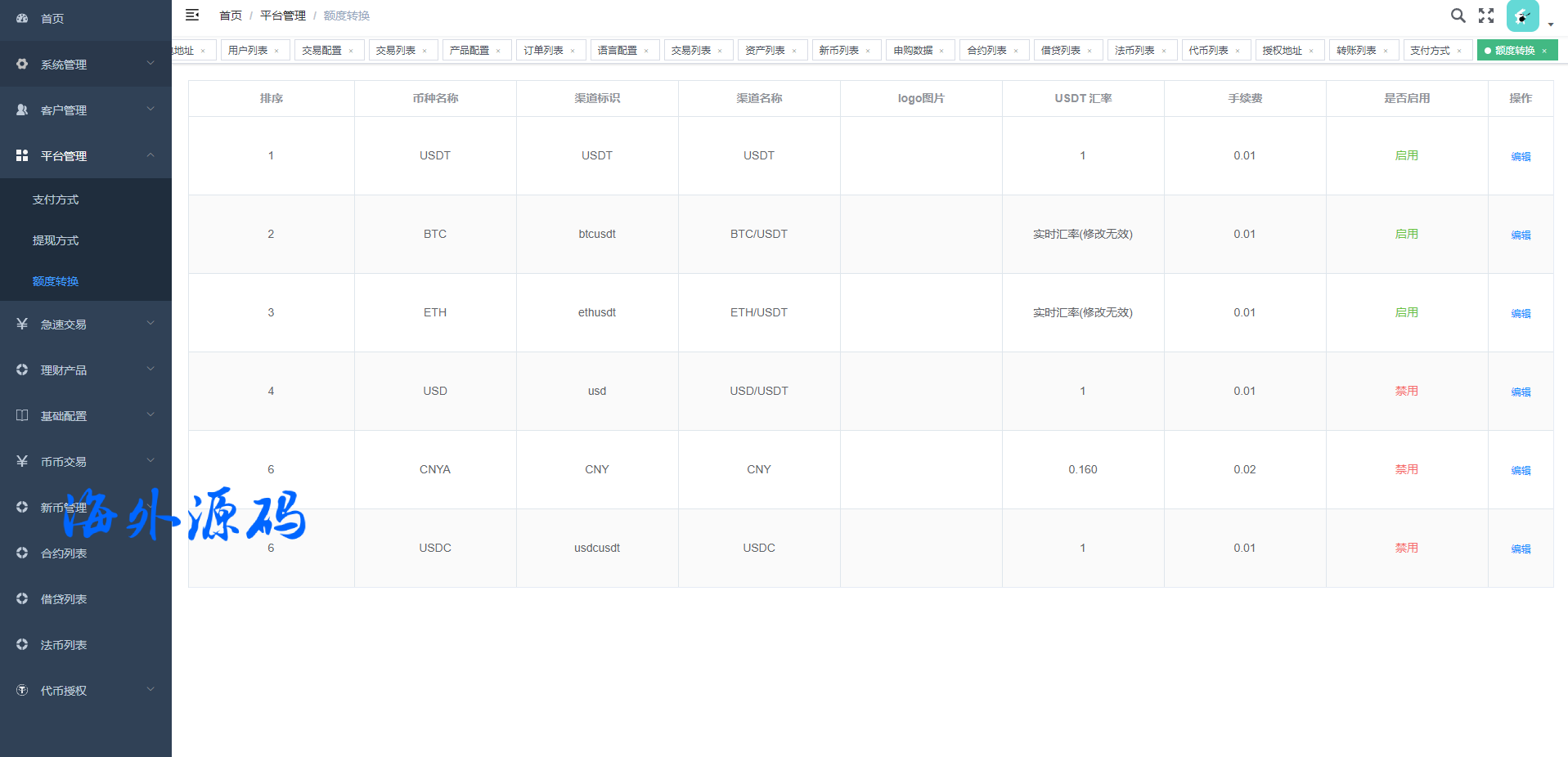Close the active 额度转换 tab
The image size is (1568, 757).
pyautogui.click(x=1544, y=51)
